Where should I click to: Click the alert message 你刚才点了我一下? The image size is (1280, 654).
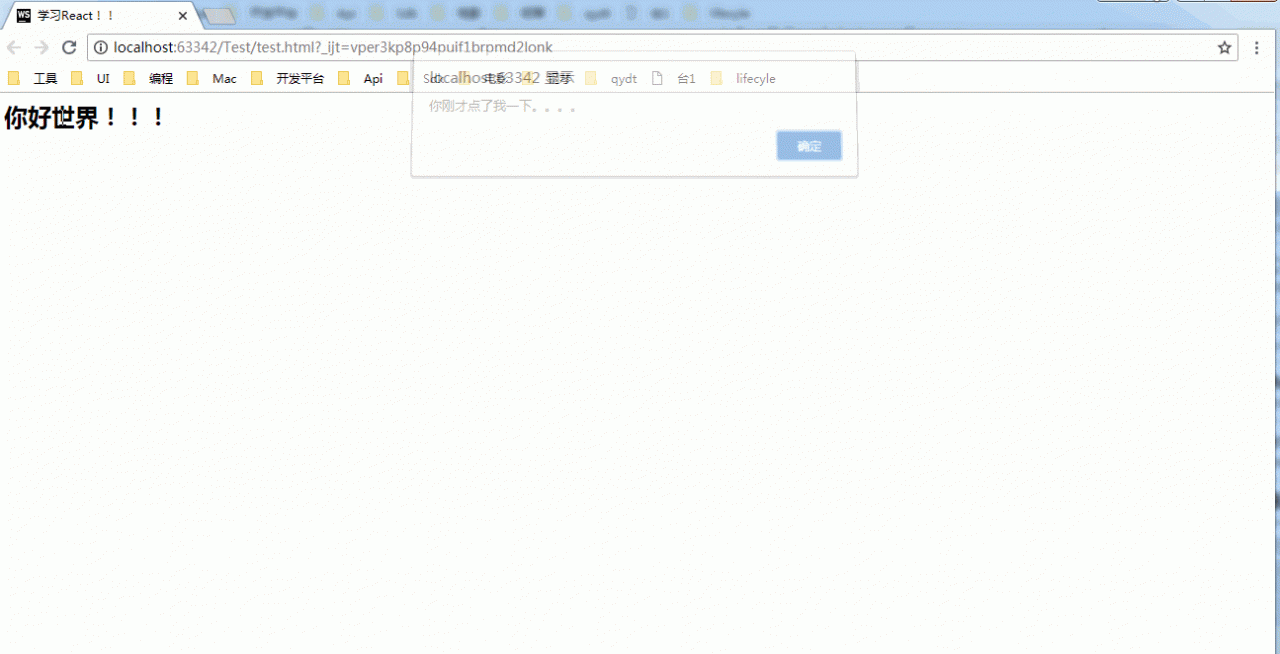point(502,106)
